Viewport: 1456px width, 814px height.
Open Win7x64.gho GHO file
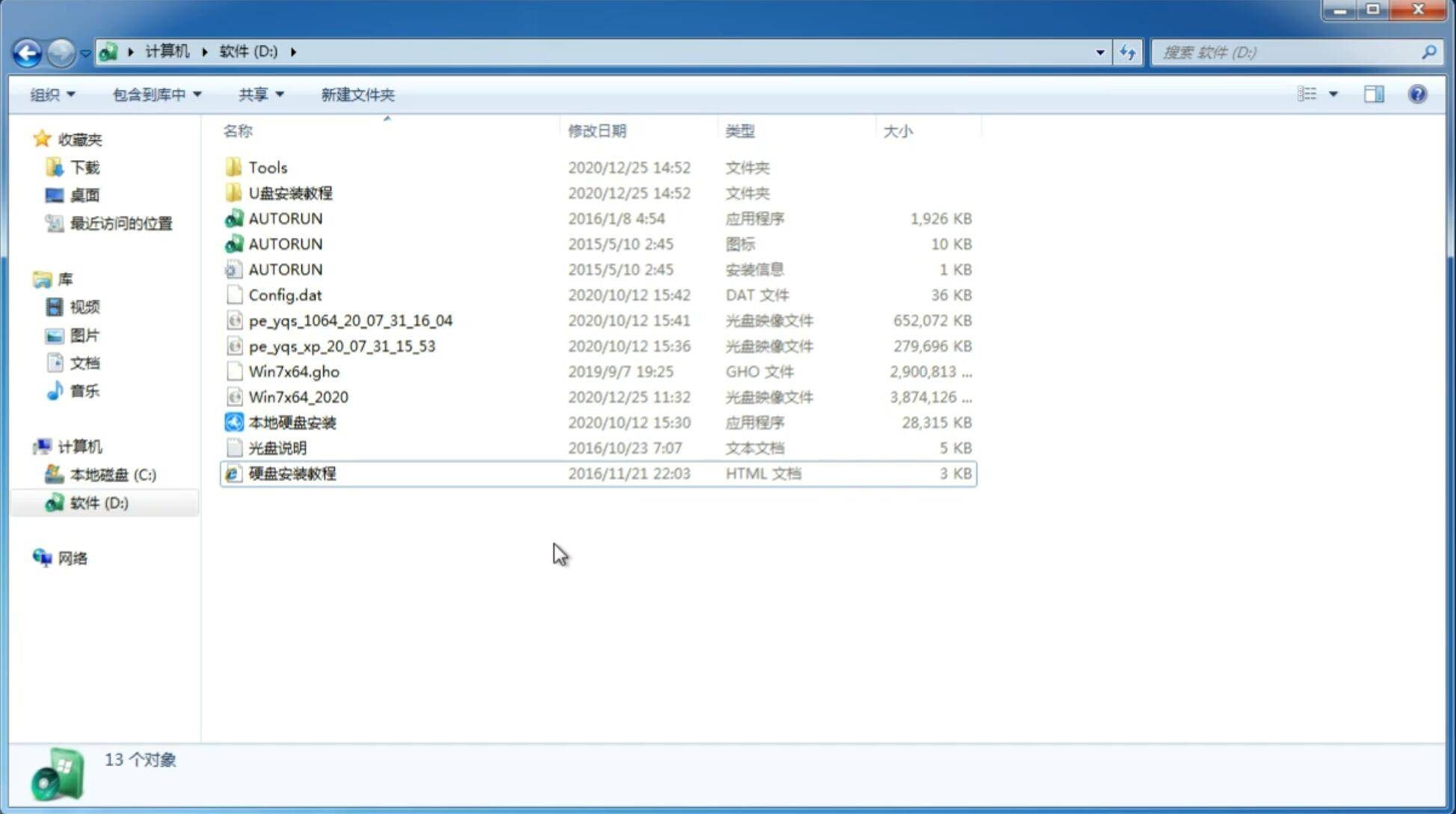pos(294,371)
